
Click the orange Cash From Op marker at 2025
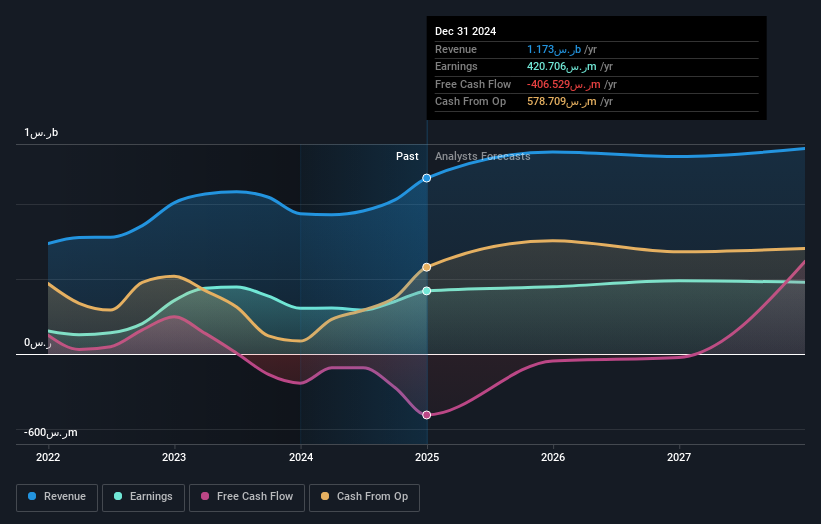coord(427,267)
